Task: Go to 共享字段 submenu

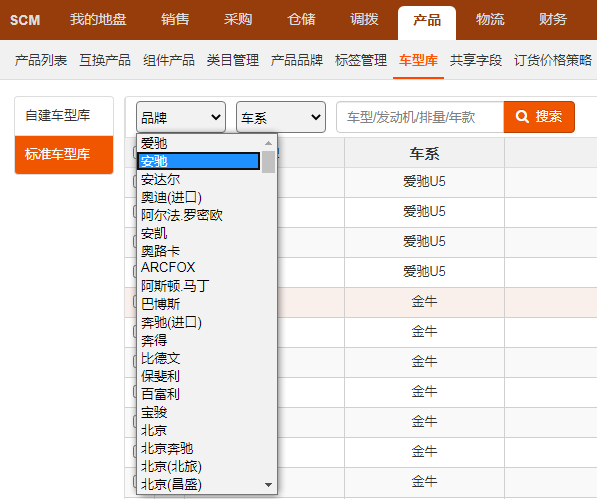Action: [x=476, y=60]
